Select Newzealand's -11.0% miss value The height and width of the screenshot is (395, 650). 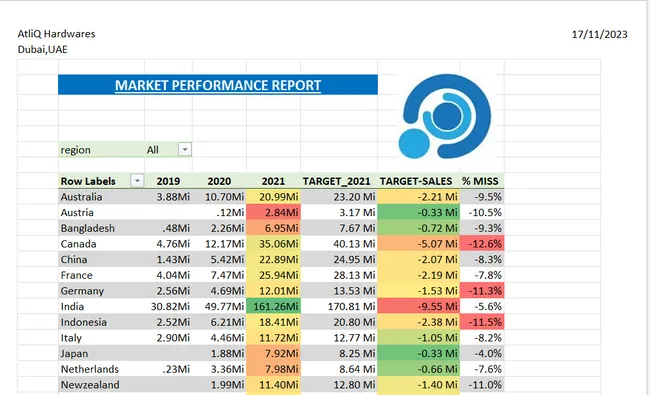pos(485,385)
